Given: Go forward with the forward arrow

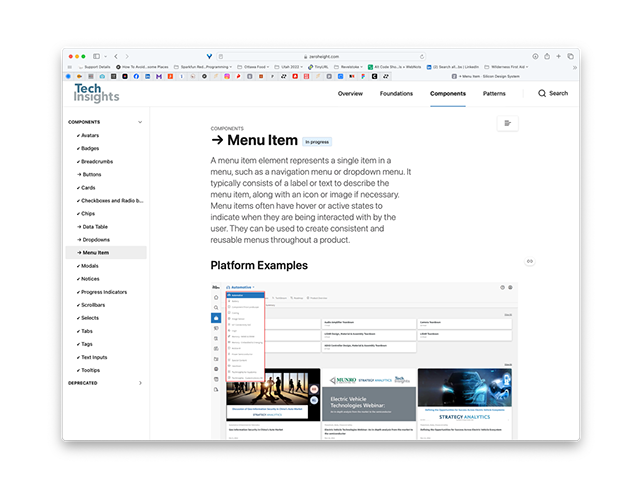Looking at the screenshot, I should click(x=127, y=56).
